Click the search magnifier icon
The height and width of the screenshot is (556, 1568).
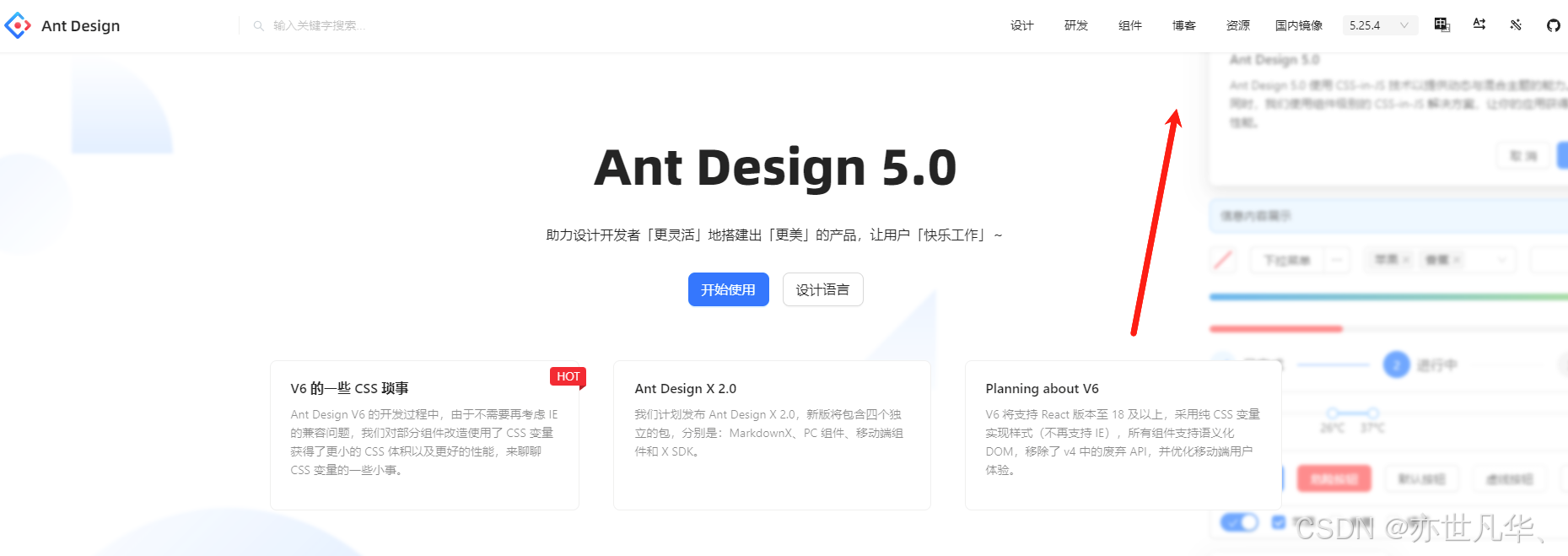(259, 26)
